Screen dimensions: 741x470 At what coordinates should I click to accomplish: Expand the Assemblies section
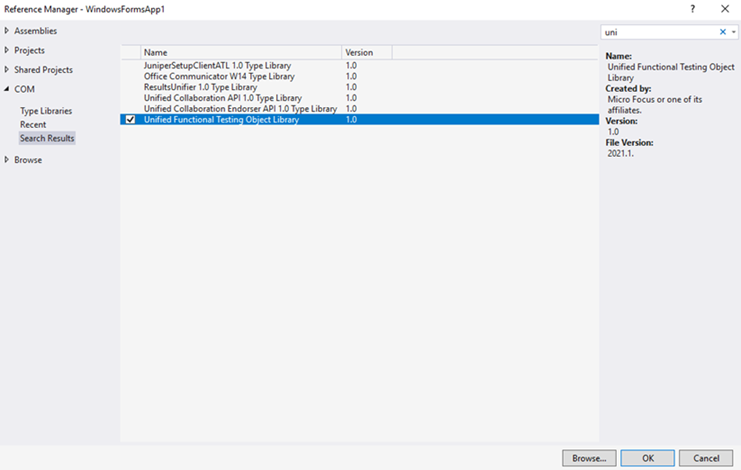point(8,31)
